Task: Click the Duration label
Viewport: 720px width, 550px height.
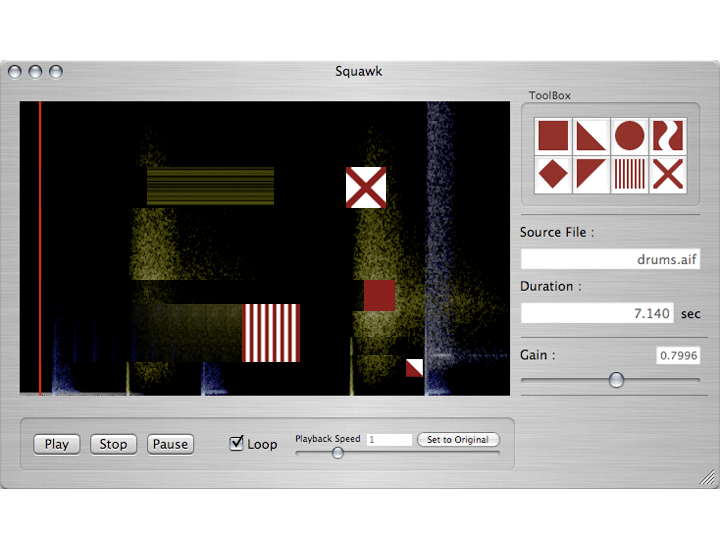Action: coord(551,286)
